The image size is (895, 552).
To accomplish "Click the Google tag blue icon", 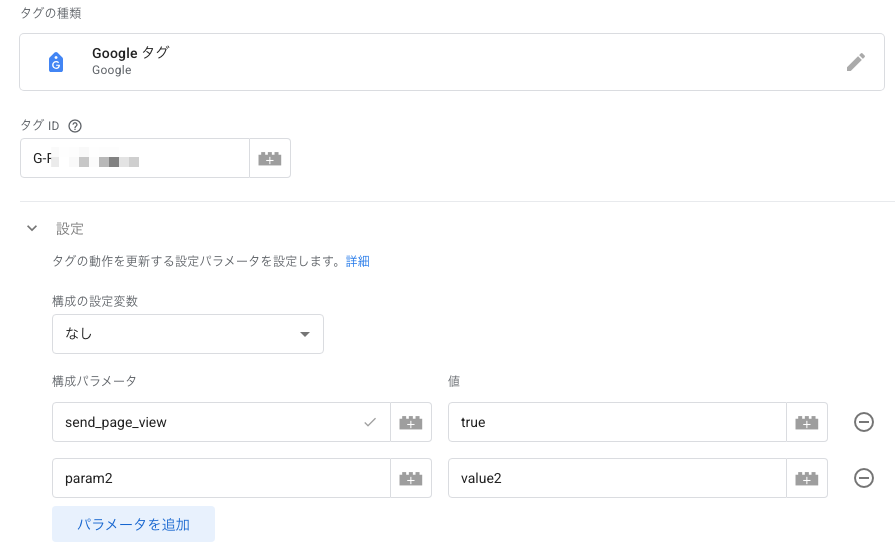I will 56,62.
